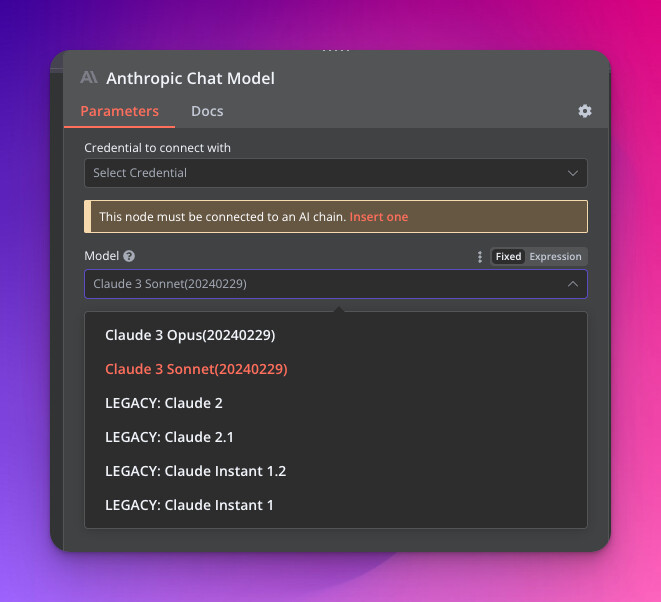Viewport: 661px width, 602px height.
Task: Click the Model help question mark icon
Action: coord(129,256)
